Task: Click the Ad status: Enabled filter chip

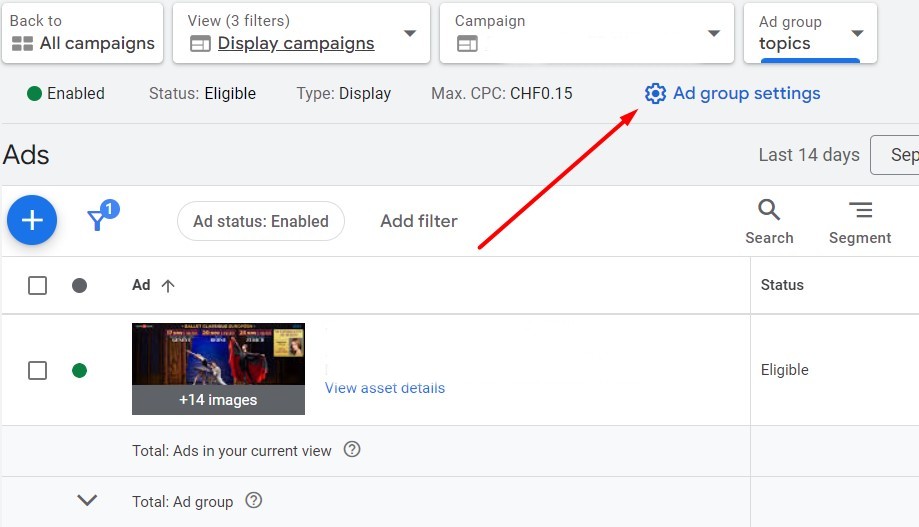Action: pyautogui.click(x=261, y=222)
